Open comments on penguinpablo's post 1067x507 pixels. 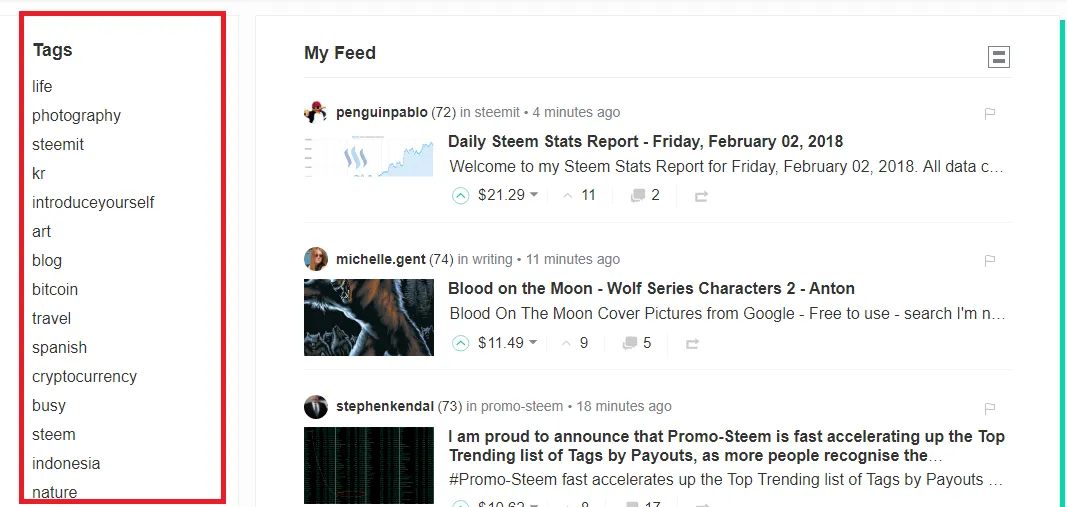pyautogui.click(x=645, y=196)
